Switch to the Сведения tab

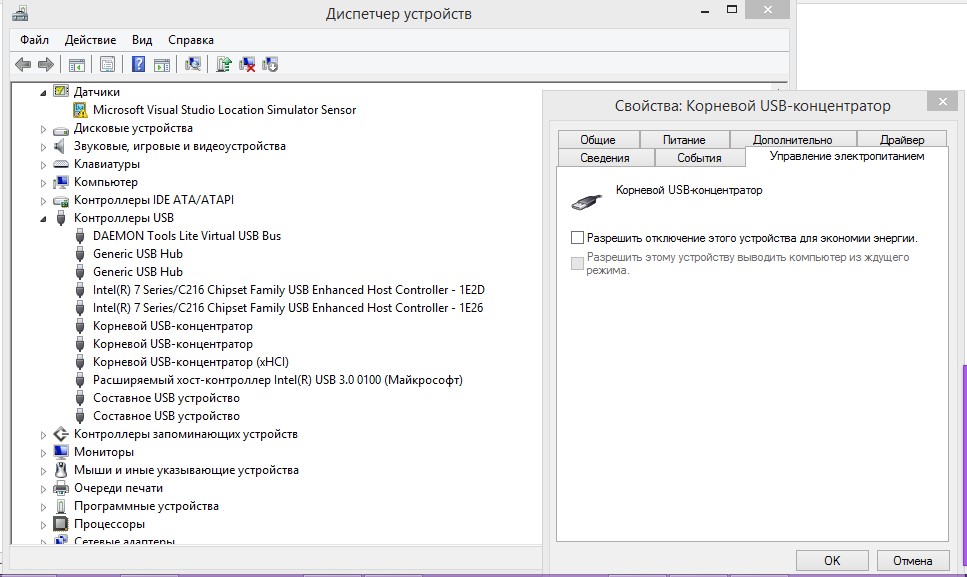(x=605, y=158)
